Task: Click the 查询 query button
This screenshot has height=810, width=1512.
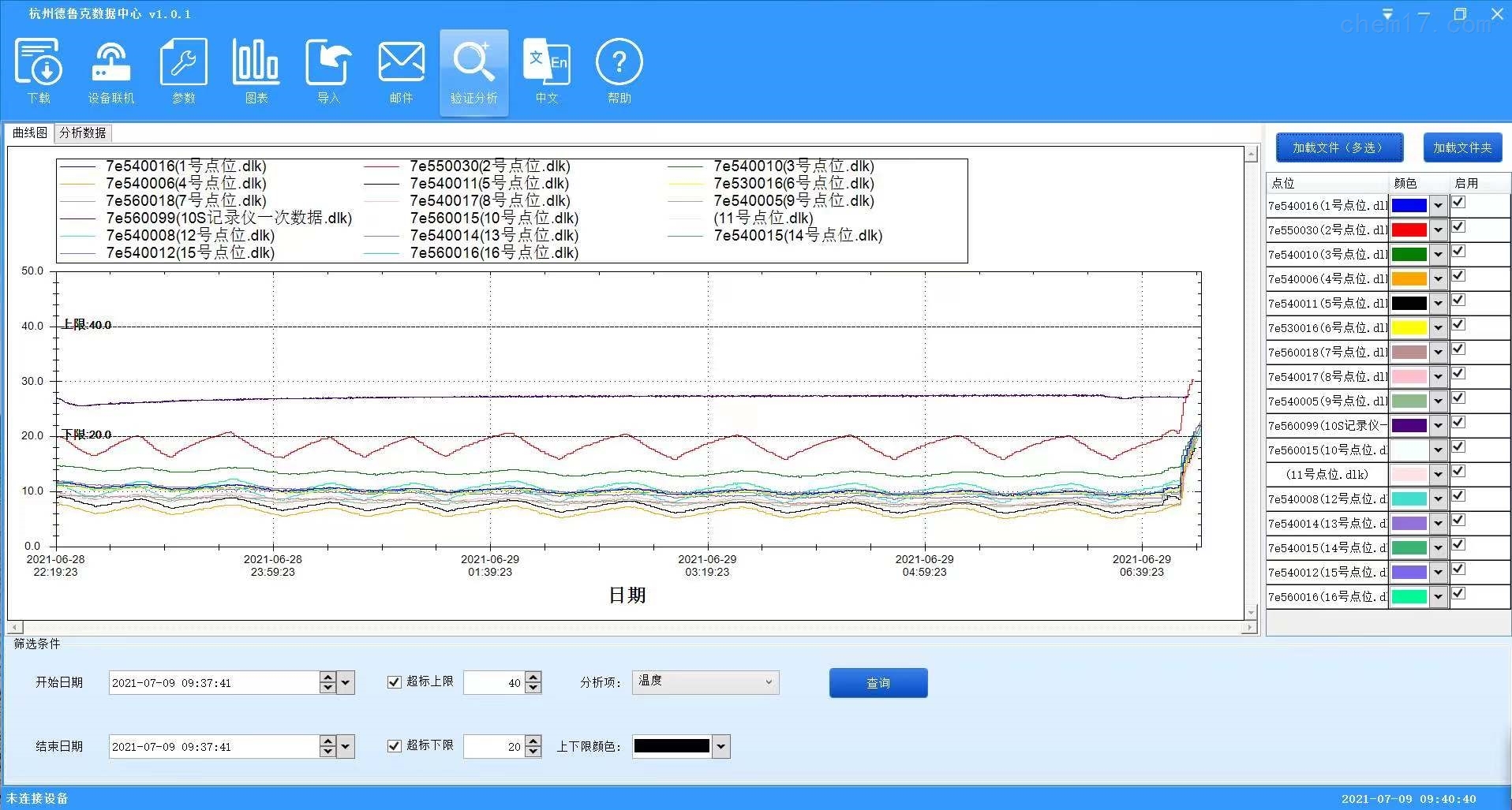Action: pyautogui.click(x=878, y=682)
